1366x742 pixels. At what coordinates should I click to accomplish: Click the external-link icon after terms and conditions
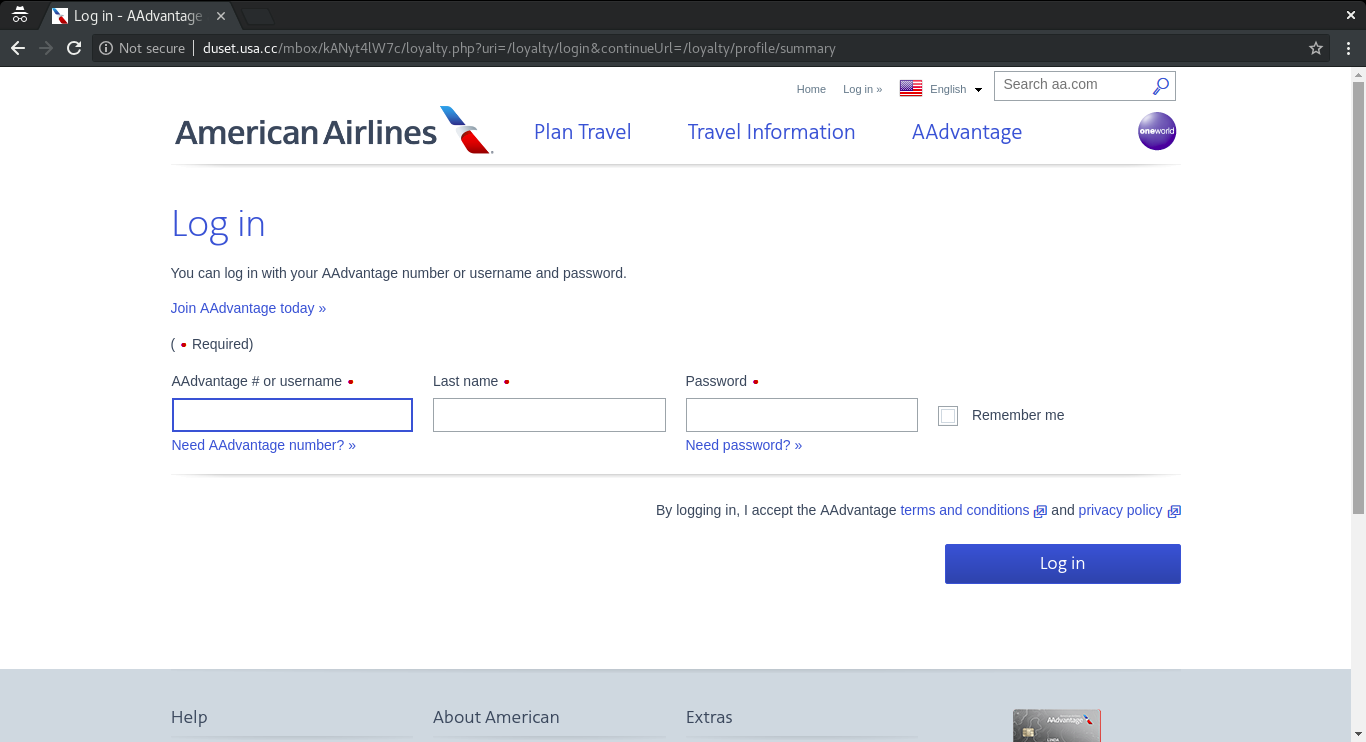pyautogui.click(x=1040, y=511)
